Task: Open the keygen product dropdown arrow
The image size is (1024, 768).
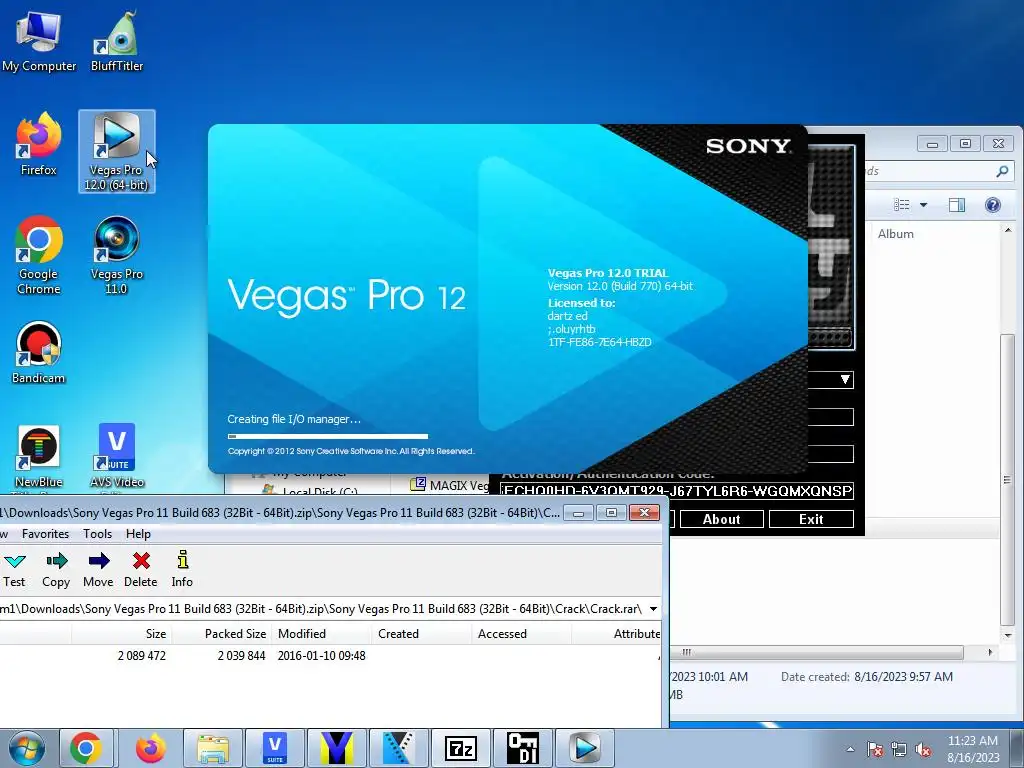Action: coord(845,379)
